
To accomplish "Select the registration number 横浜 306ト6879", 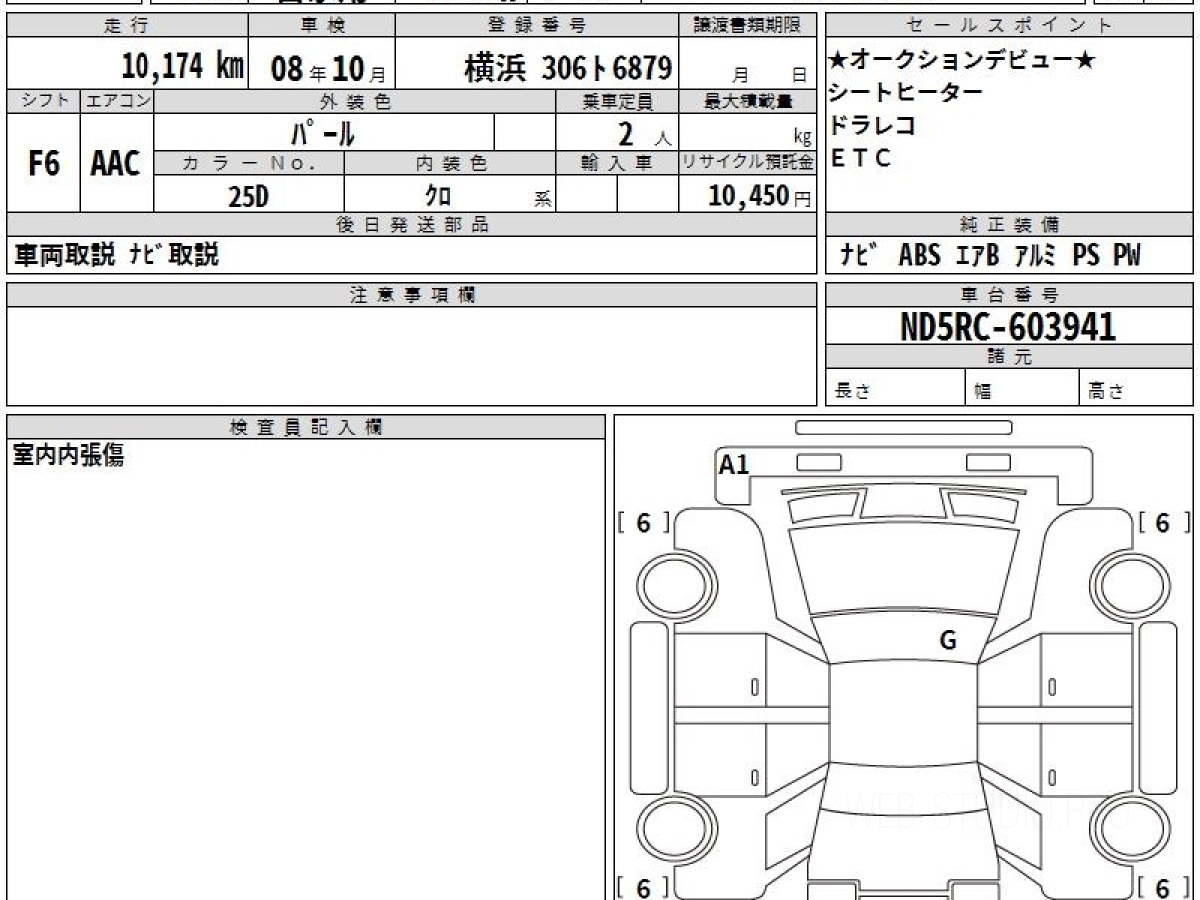I will [568, 68].
